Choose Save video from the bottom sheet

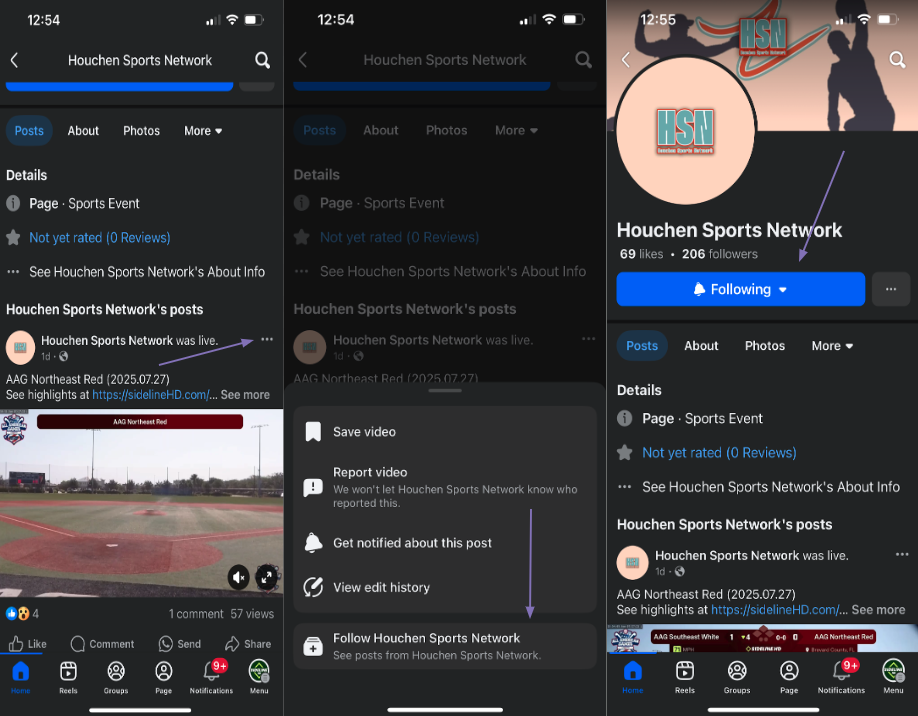tap(364, 432)
